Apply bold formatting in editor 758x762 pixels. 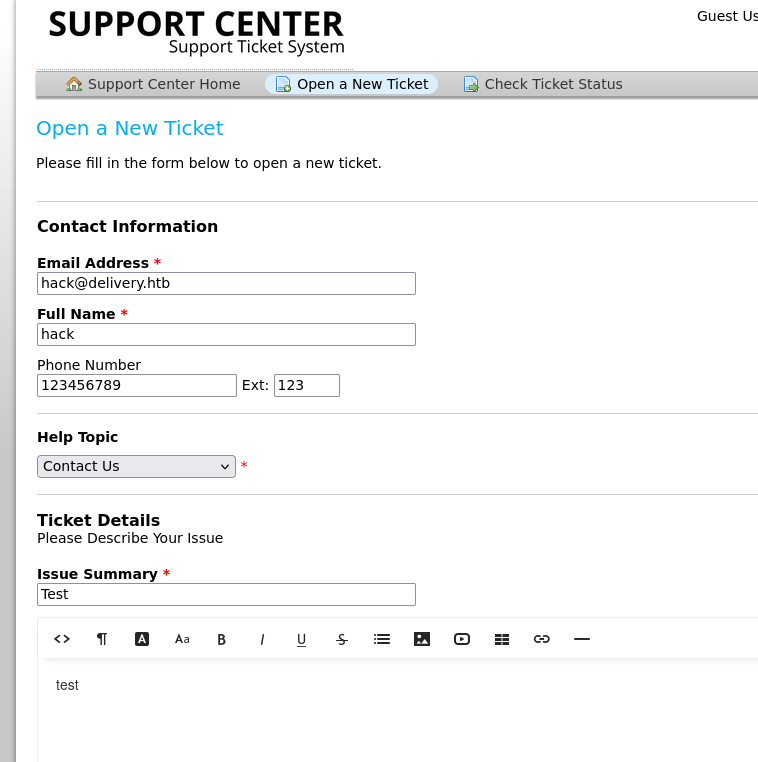[222, 639]
